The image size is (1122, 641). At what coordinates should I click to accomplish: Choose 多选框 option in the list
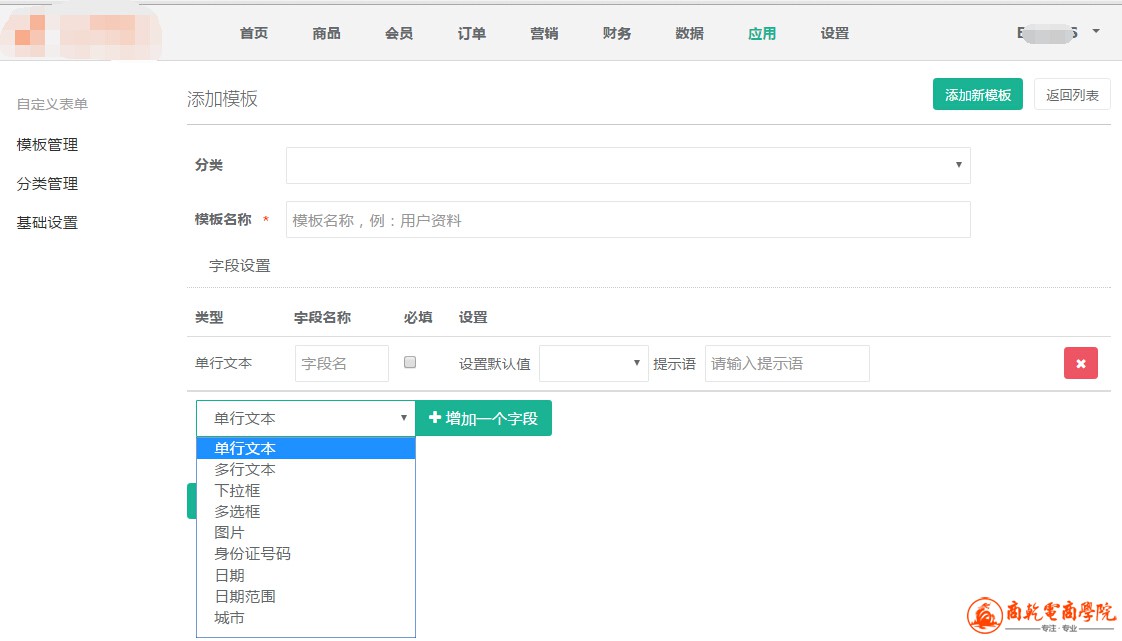click(x=306, y=512)
